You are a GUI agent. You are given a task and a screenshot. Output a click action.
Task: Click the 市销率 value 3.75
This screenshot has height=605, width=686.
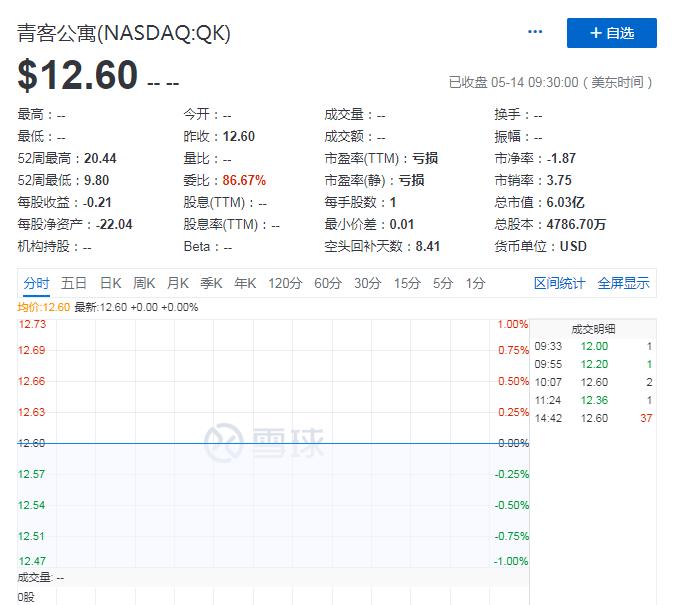coord(559,180)
